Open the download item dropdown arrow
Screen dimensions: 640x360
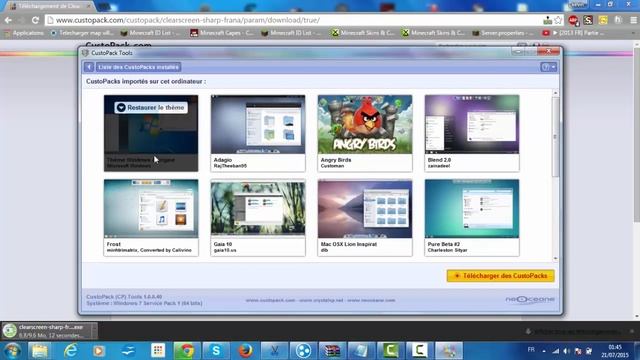(x=94, y=331)
